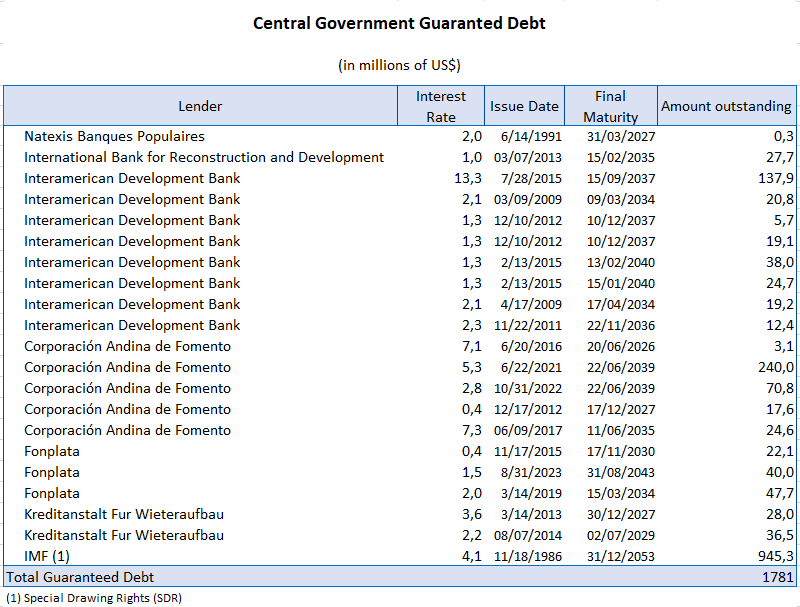
Task: Click Kreditanstalt Fur Wieteraufbau in the 36,5 row
Action: coord(124,535)
